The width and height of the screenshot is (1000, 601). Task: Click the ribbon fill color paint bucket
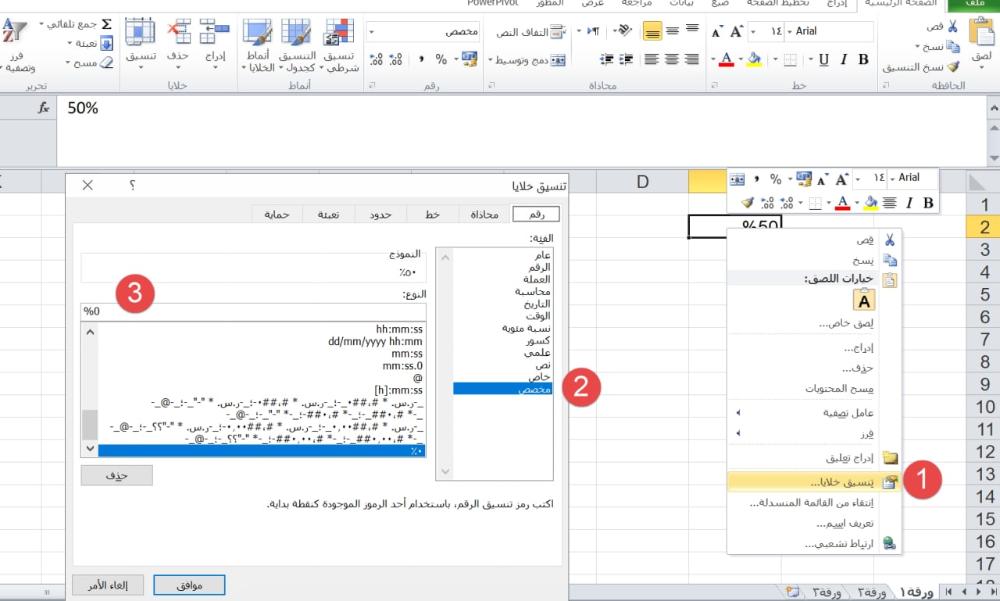(754, 60)
